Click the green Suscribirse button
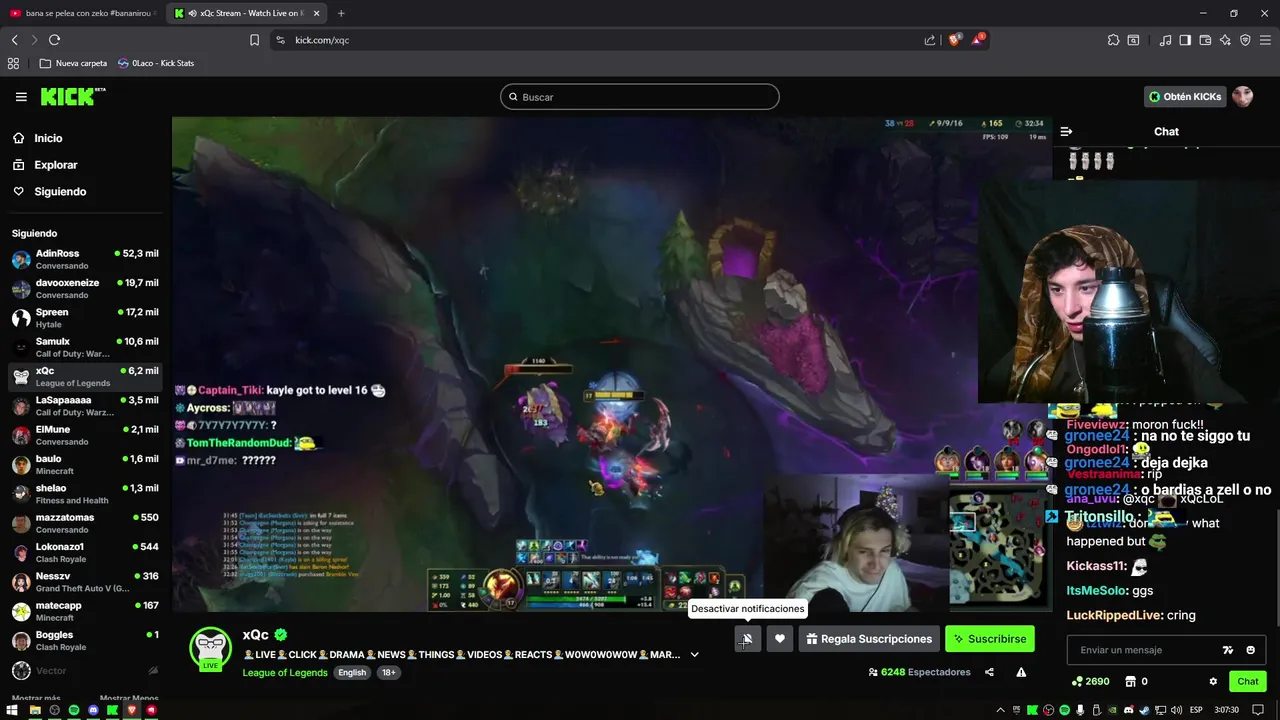 click(990, 639)
